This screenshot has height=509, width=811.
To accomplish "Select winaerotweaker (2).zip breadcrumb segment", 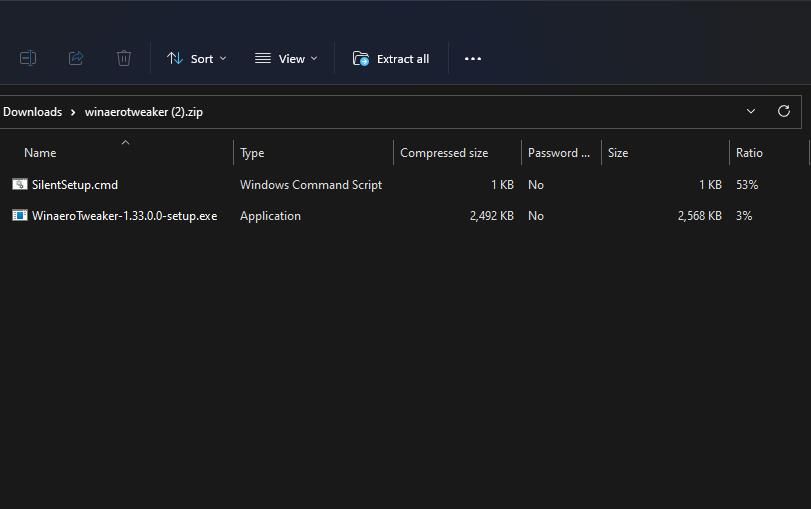I will coord(143,112).
